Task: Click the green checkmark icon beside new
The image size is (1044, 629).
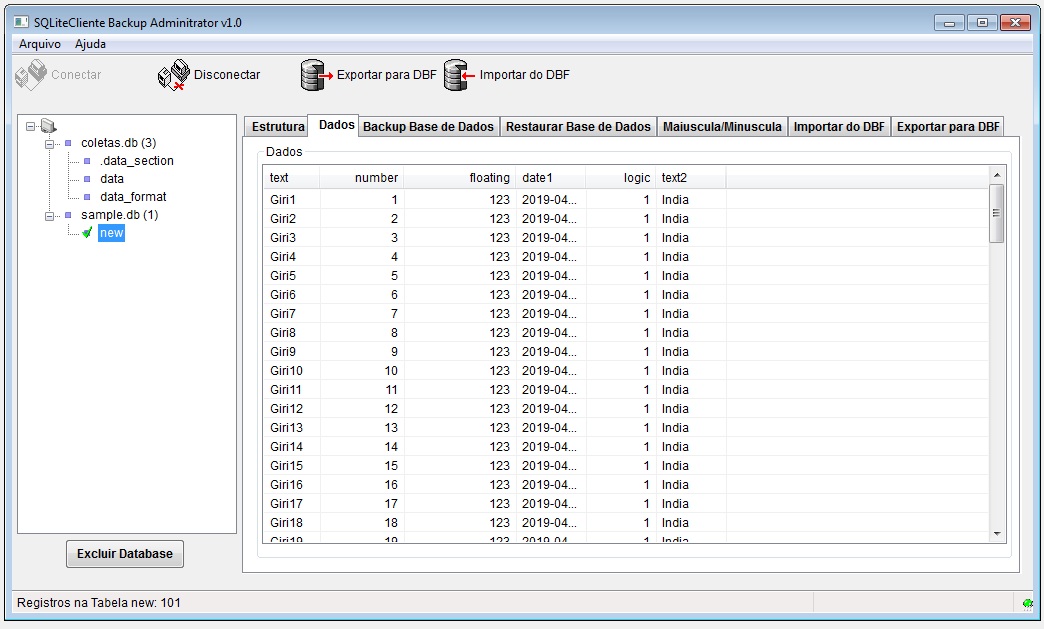Action: pyautogui.click(x=87, y=233)
